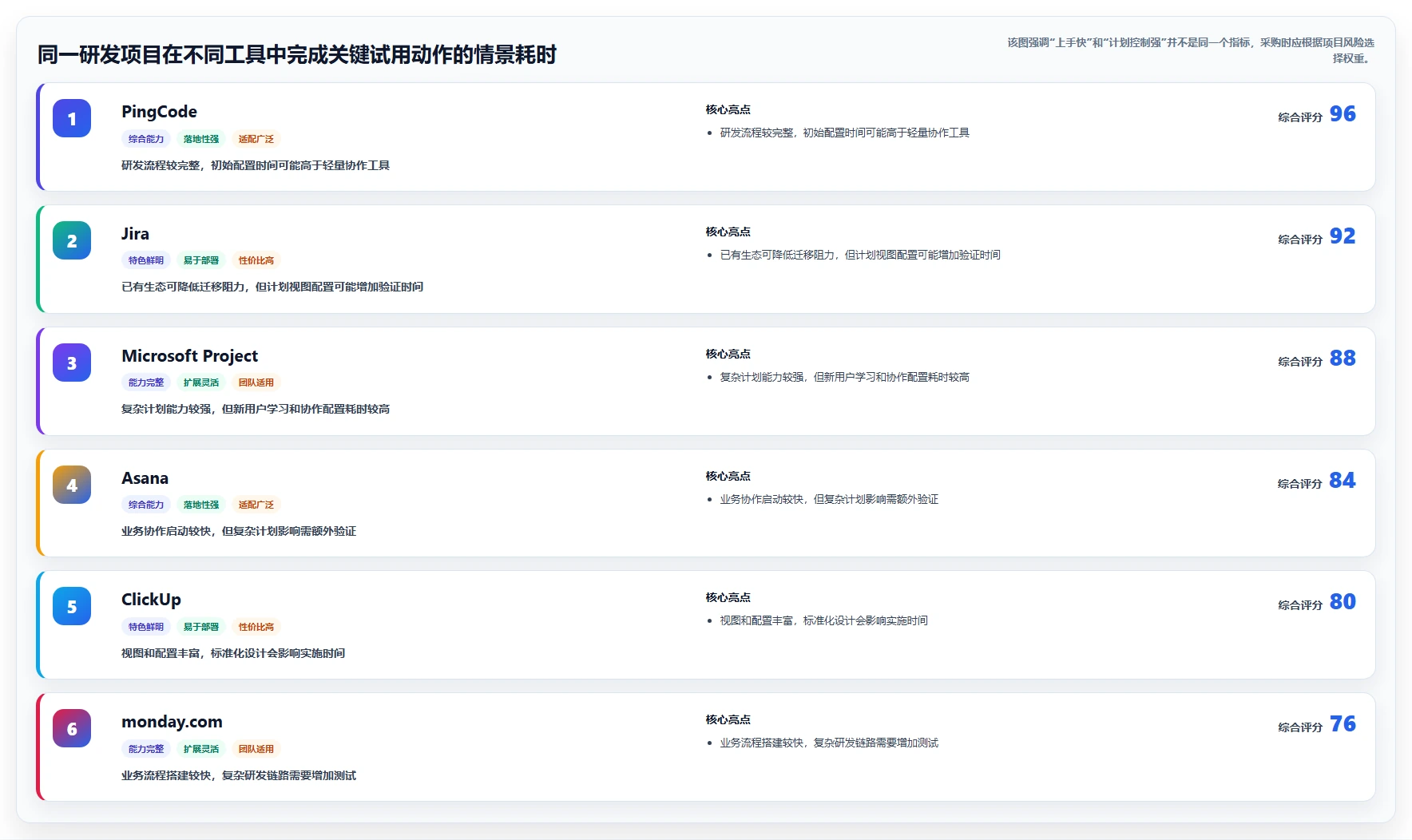Click ClickUp's 特色鲜明 tag
The image size is (1412, 840).
(146, 627)
